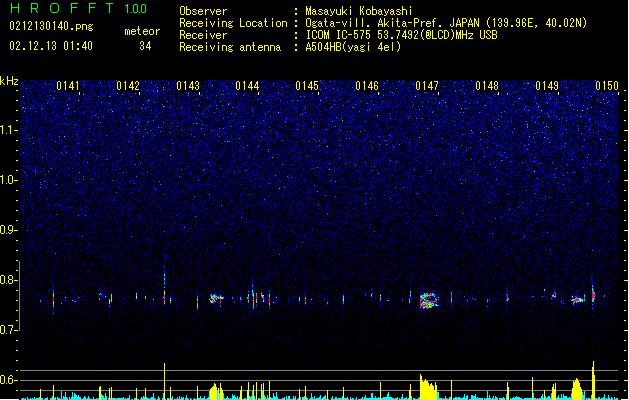Click the 1.1 kHz frequency axis label
Viewport: 629px width, 400px height.
click(x=9, y=130)
